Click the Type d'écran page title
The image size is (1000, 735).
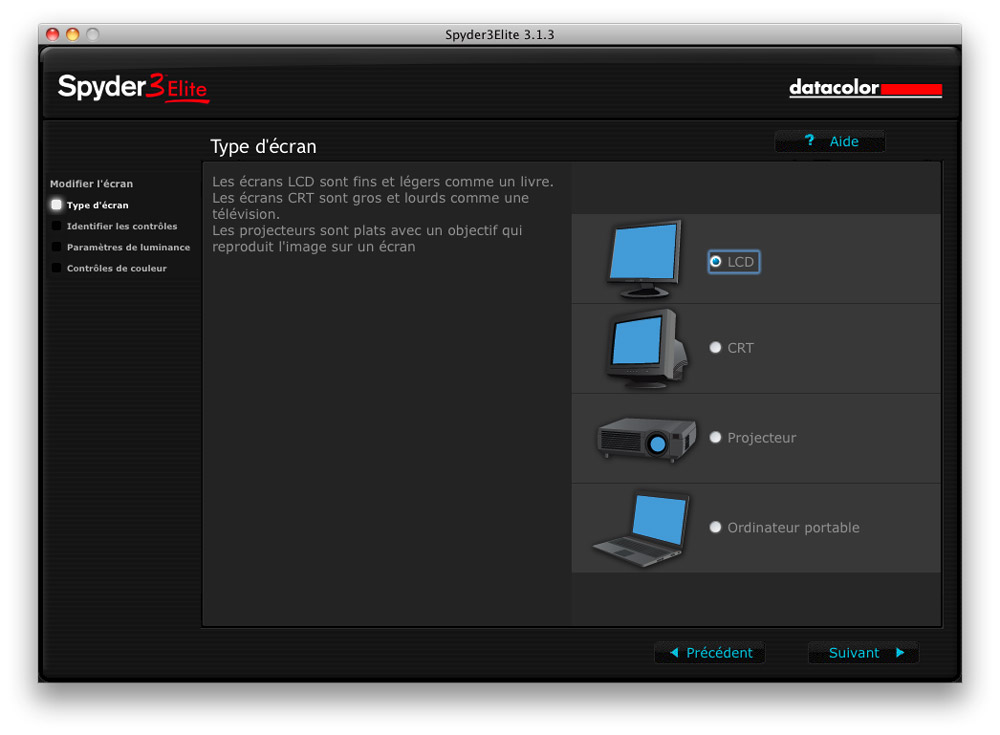pos(263,147)
